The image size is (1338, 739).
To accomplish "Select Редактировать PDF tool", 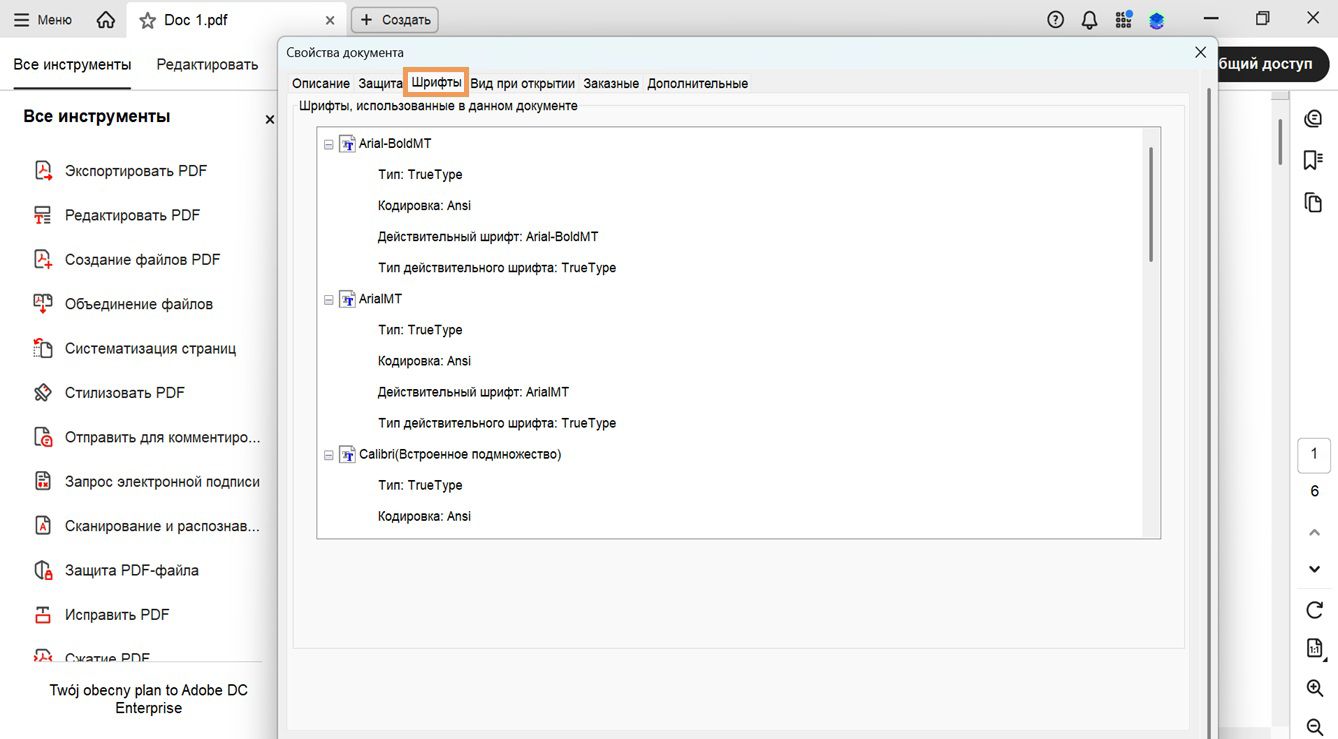I will point(117,215).
